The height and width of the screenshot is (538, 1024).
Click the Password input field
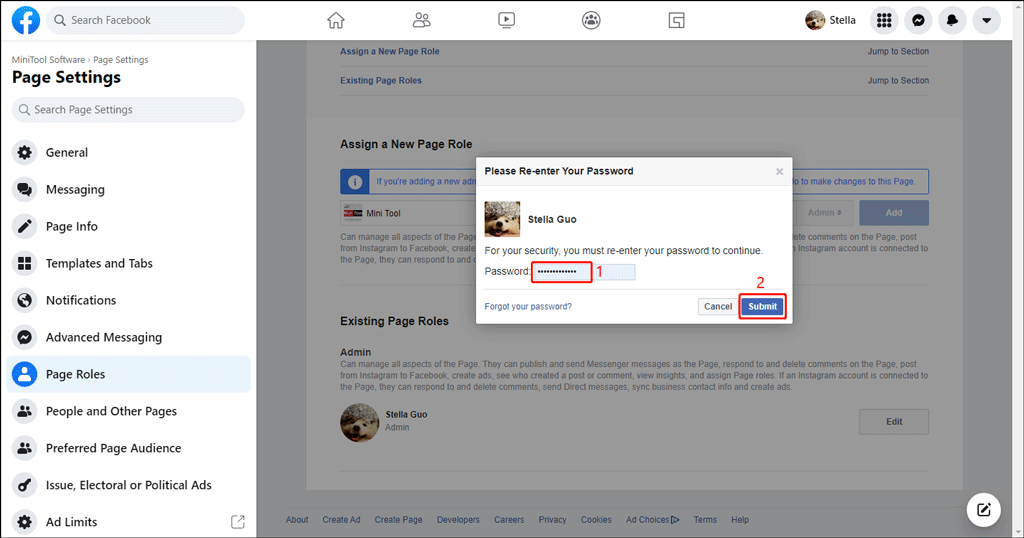(583, 272)
